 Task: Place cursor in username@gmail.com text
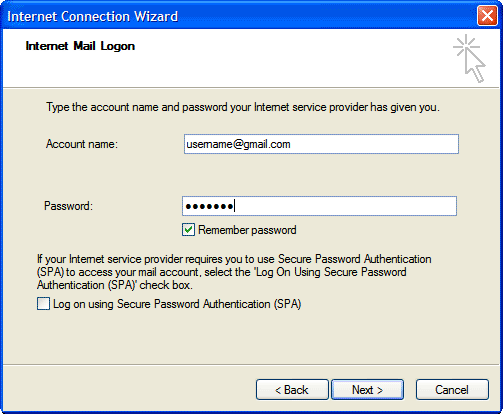[x=238, y=144]
